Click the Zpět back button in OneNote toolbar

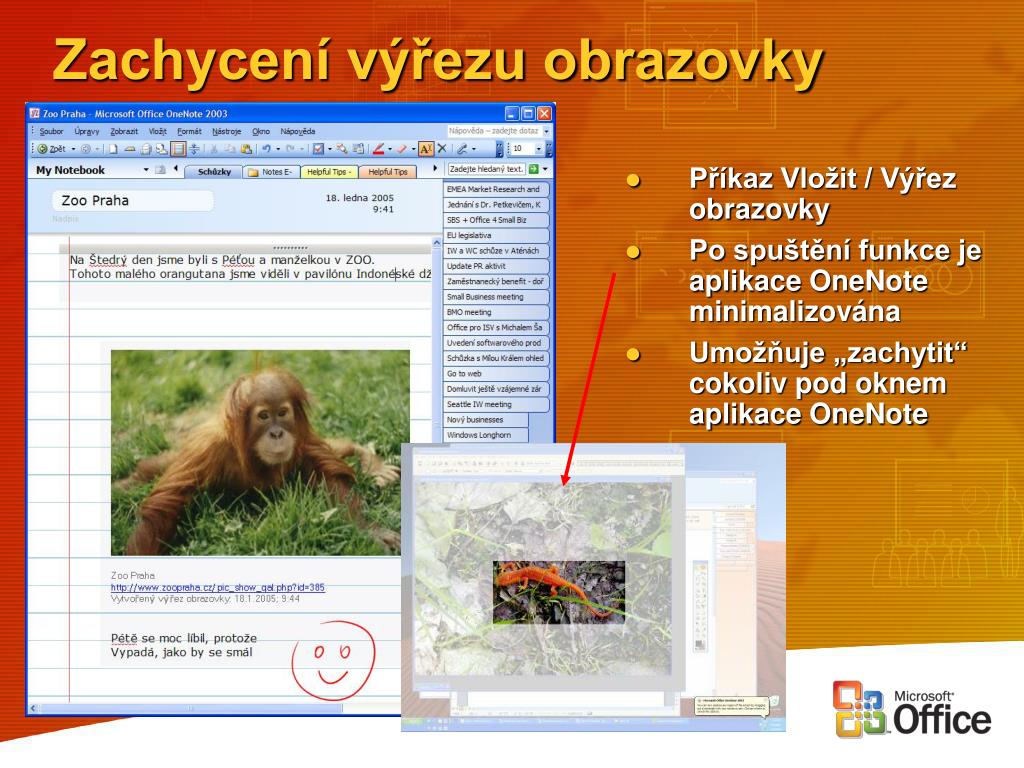(x=52, y=149)
